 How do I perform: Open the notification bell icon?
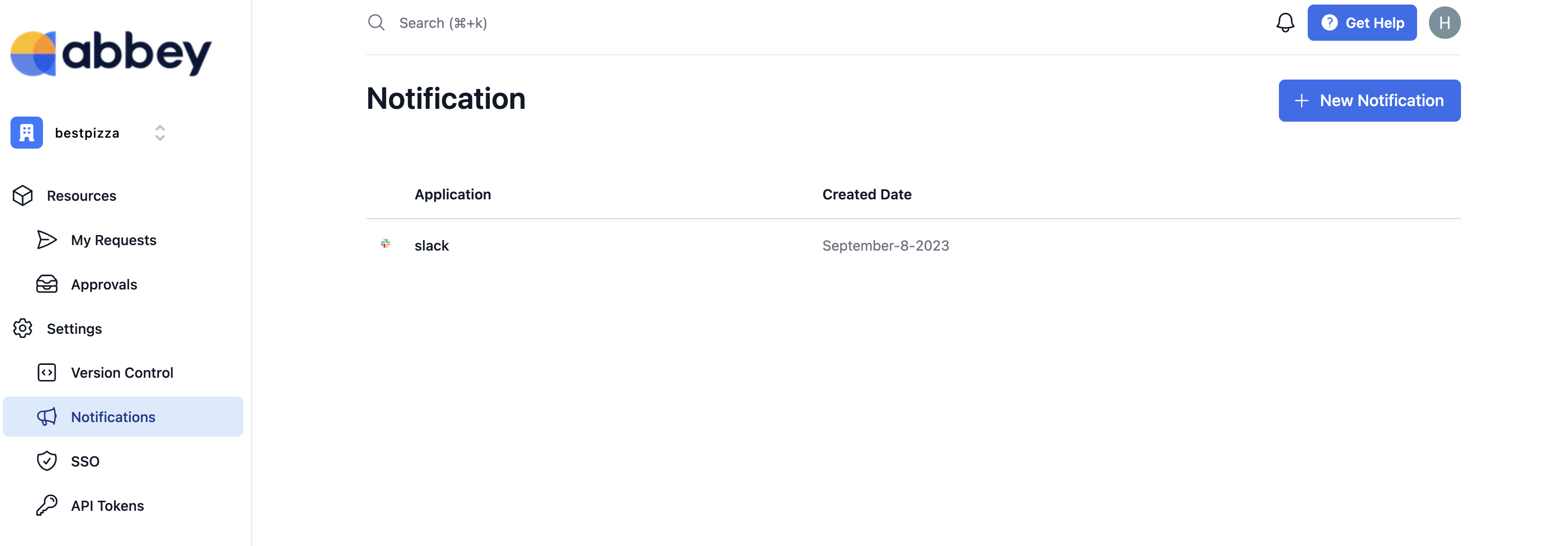pyautogui.click(x=1284, y=22)
